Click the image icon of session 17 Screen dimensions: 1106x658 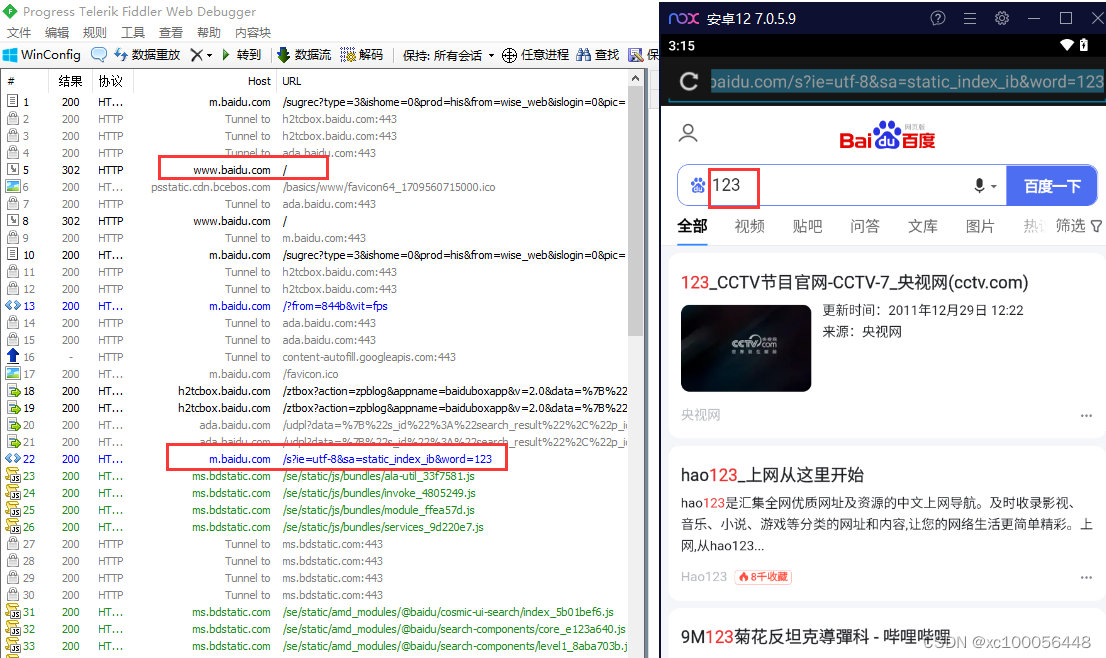click(13, 374)
